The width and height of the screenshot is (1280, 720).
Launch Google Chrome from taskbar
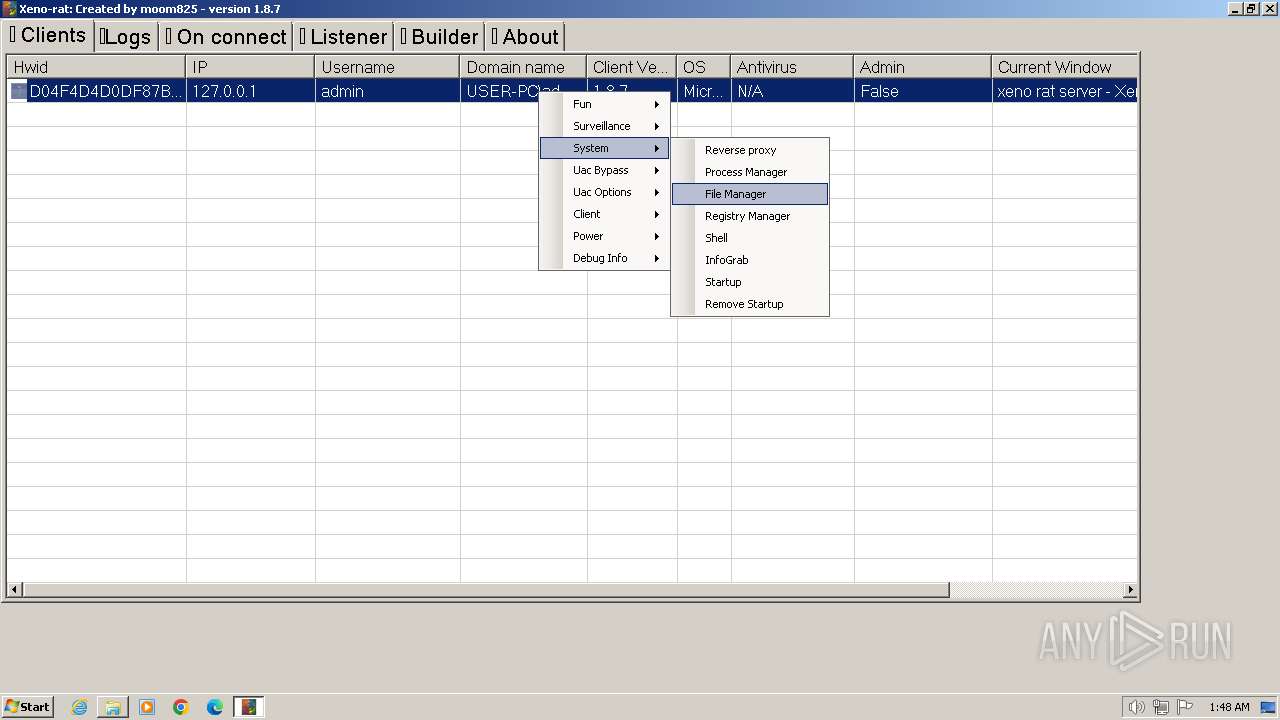181,707
